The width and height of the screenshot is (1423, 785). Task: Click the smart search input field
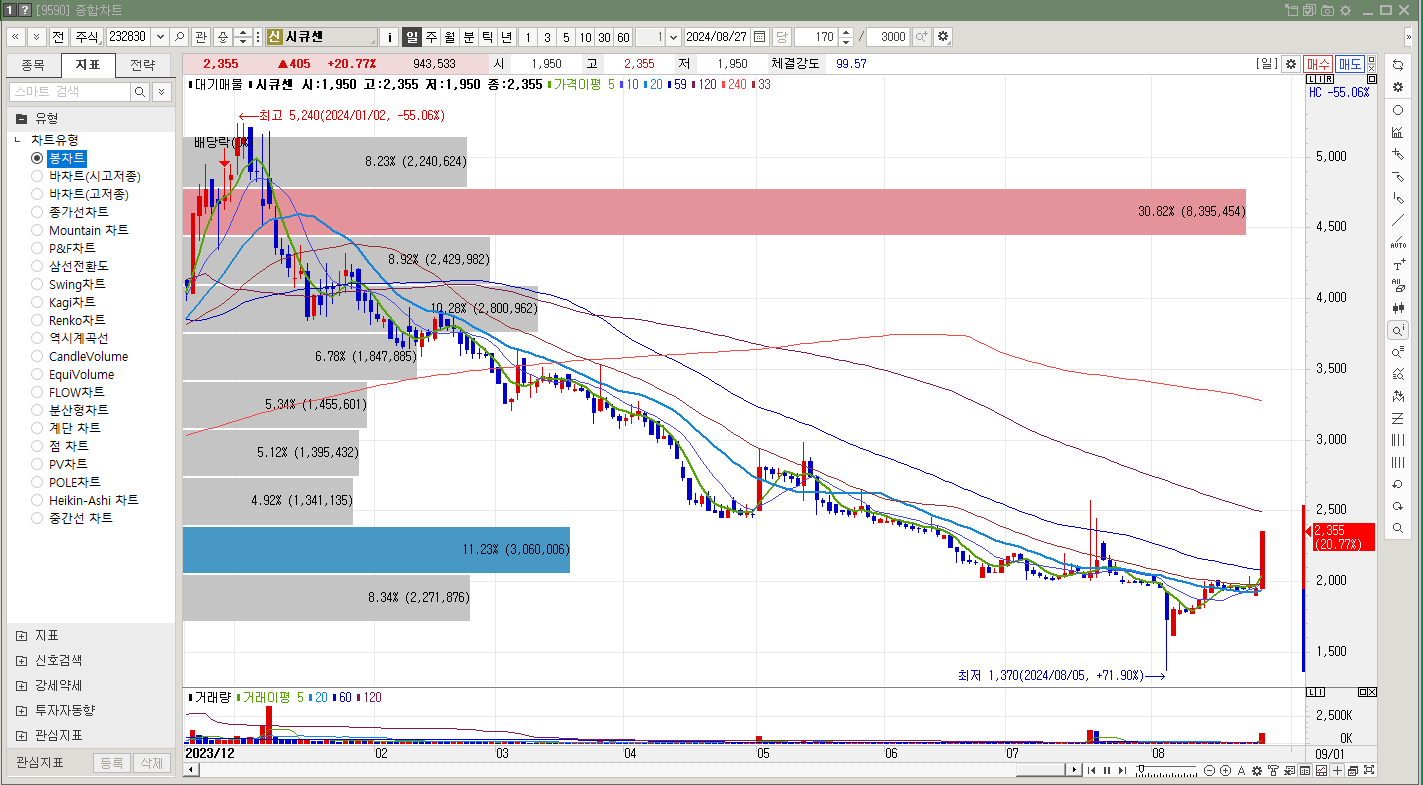[x=70, y=91]
